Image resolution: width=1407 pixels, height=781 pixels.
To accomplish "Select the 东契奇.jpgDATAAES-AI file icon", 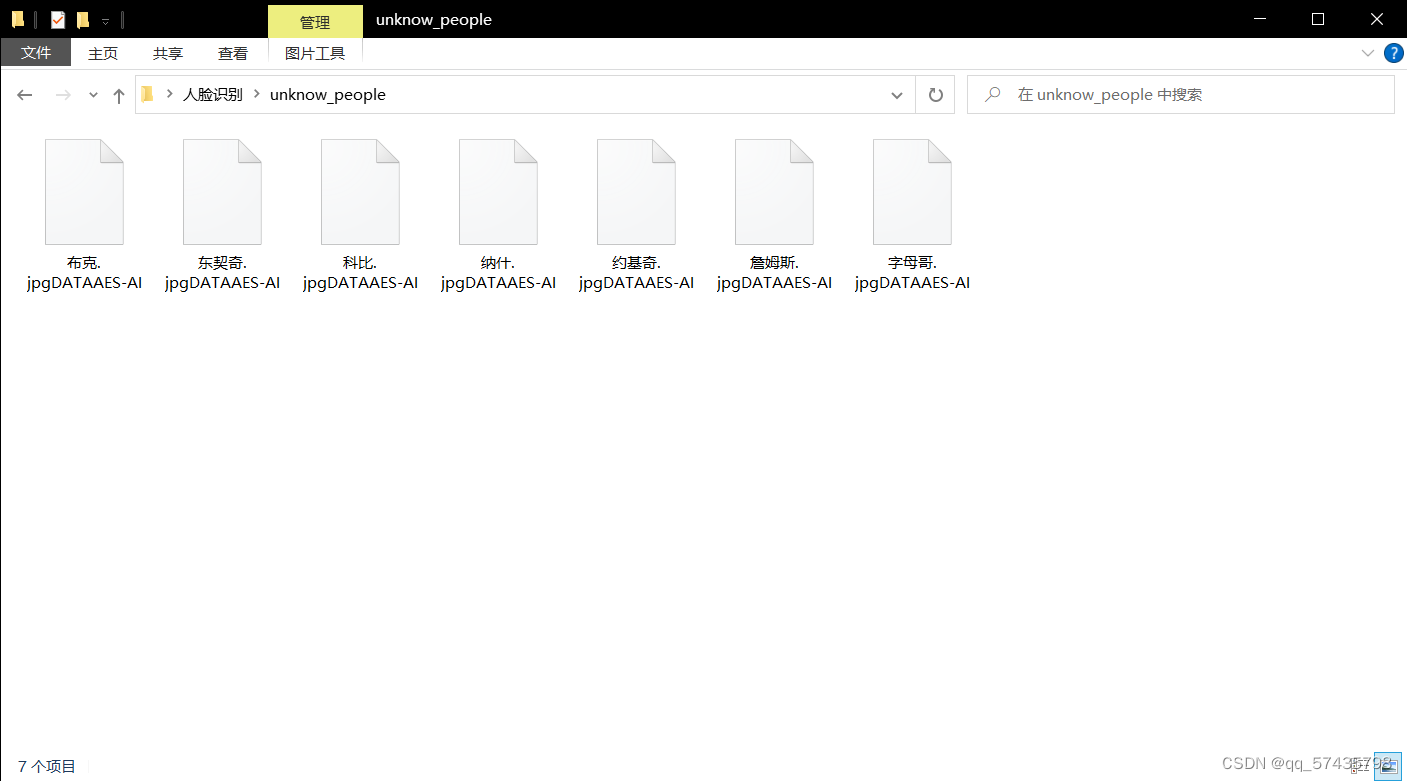I will click(222, 192).
